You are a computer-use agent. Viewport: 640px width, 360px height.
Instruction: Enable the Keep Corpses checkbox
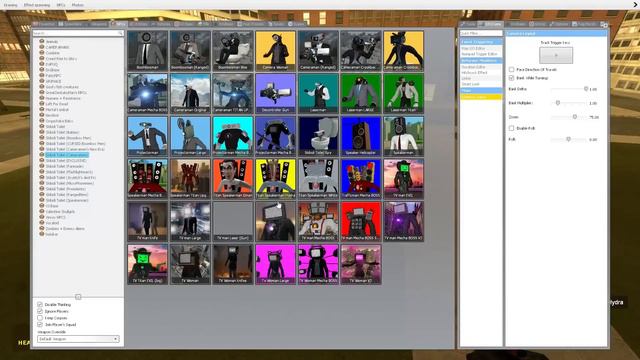(x=40, y=318)
